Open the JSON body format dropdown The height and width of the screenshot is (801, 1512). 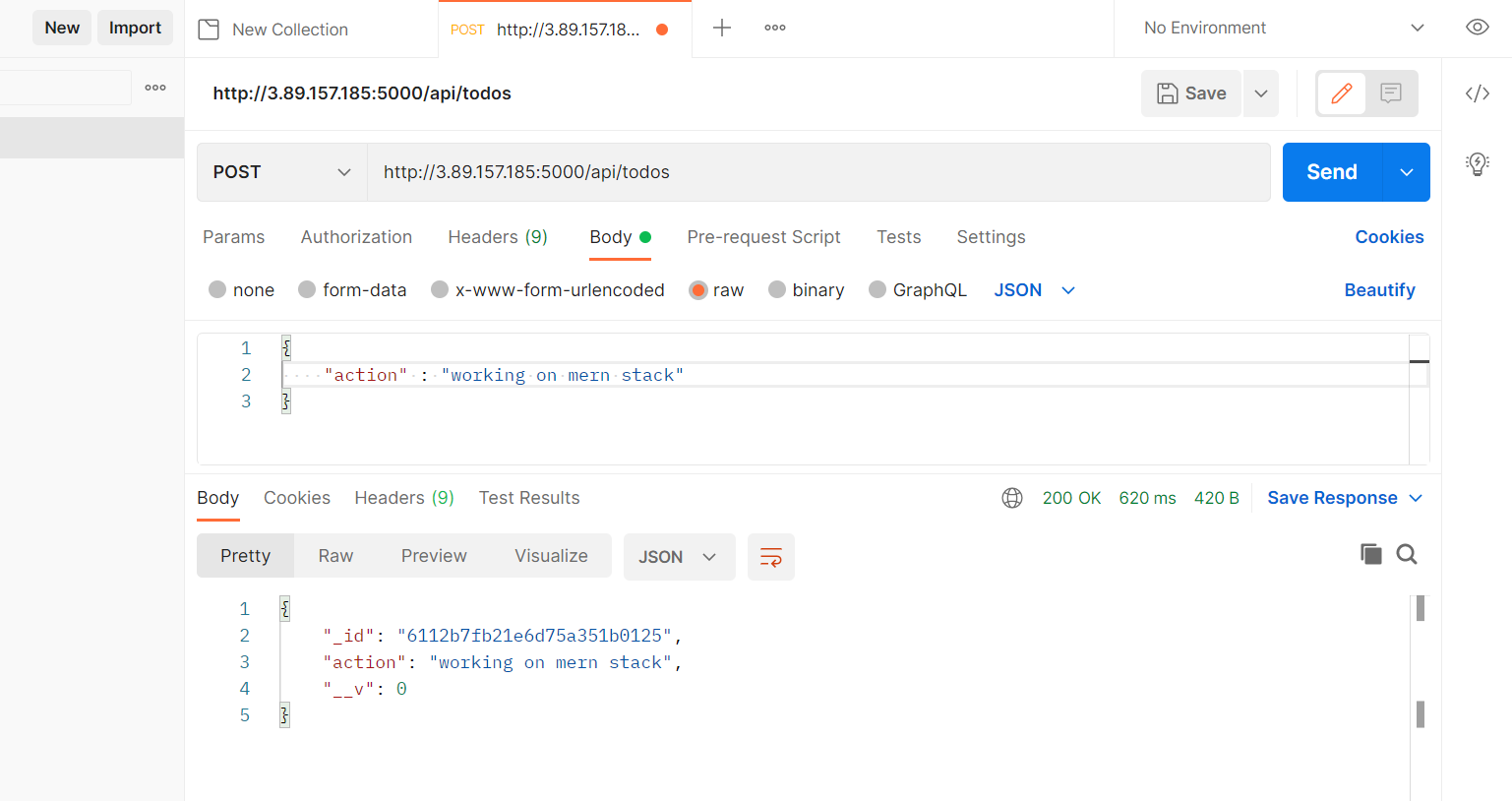pyautogui.click(x=1033, y=289)
